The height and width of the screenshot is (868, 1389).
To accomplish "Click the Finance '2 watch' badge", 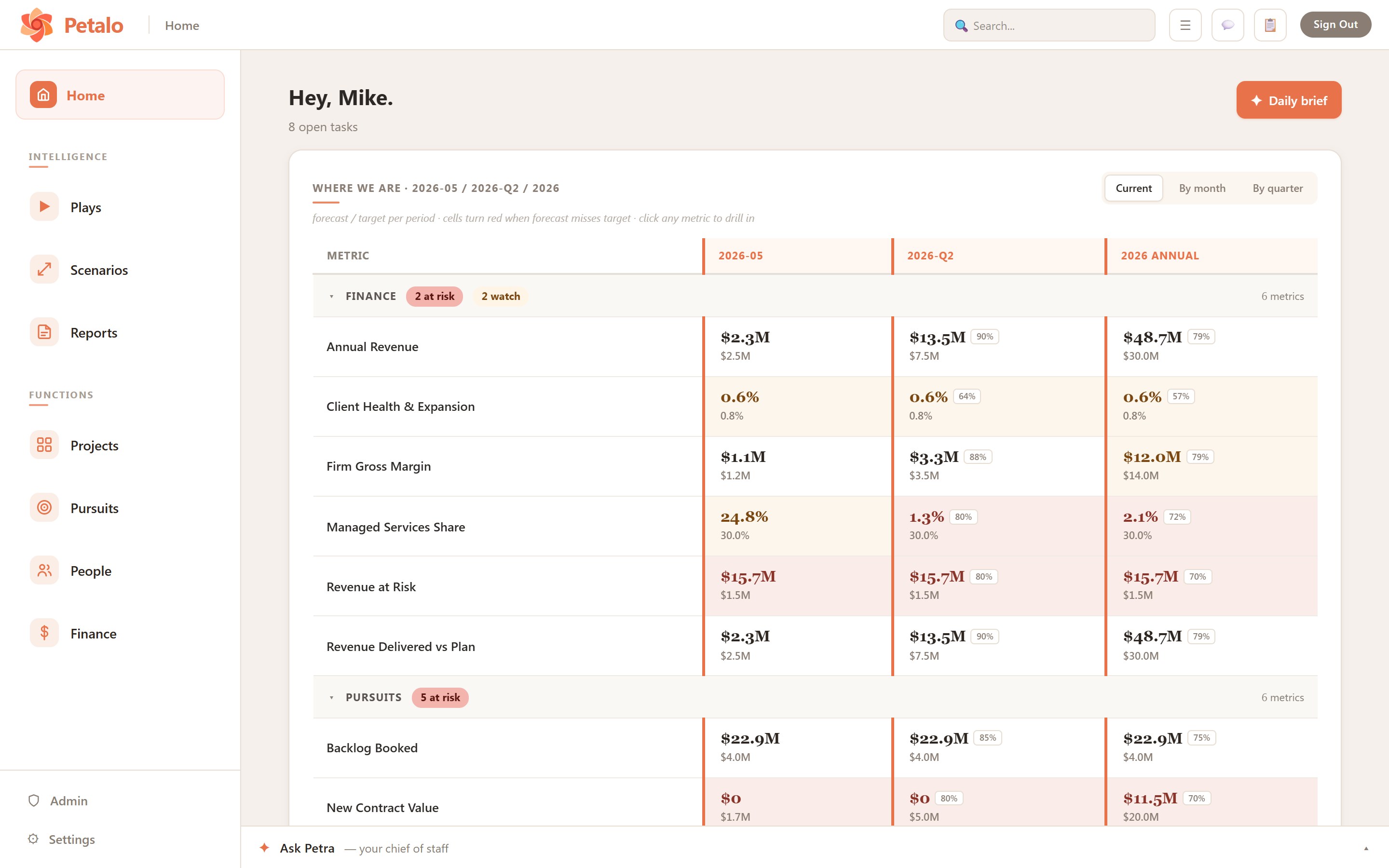I will coord(501,296).
